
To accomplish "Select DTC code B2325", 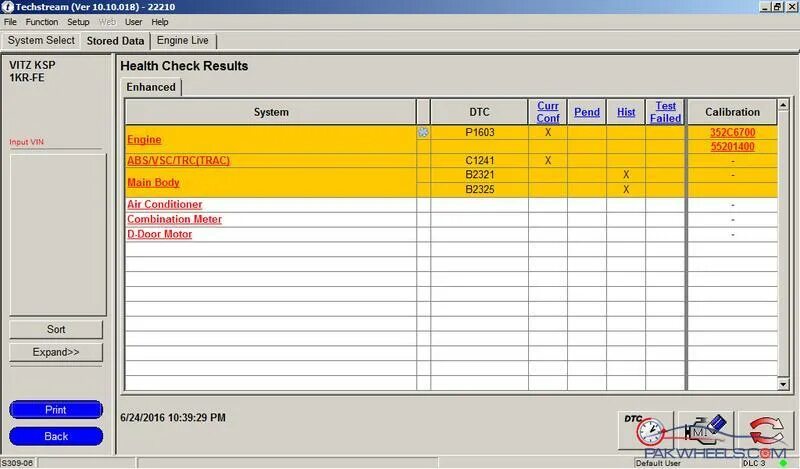I will (x=480, y=189).
